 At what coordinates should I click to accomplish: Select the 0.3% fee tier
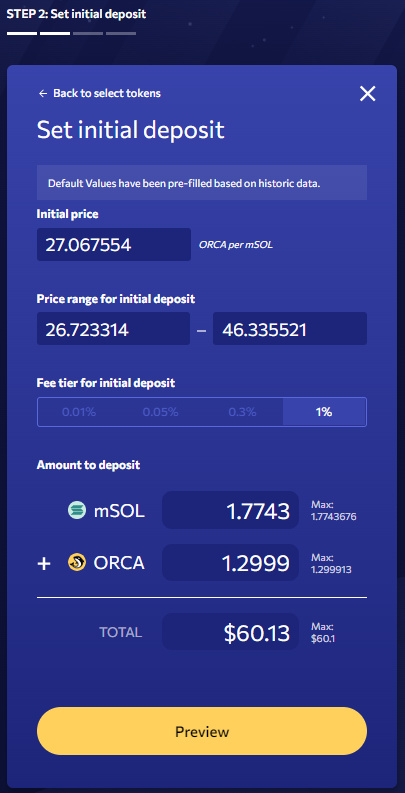coord(242,412)
